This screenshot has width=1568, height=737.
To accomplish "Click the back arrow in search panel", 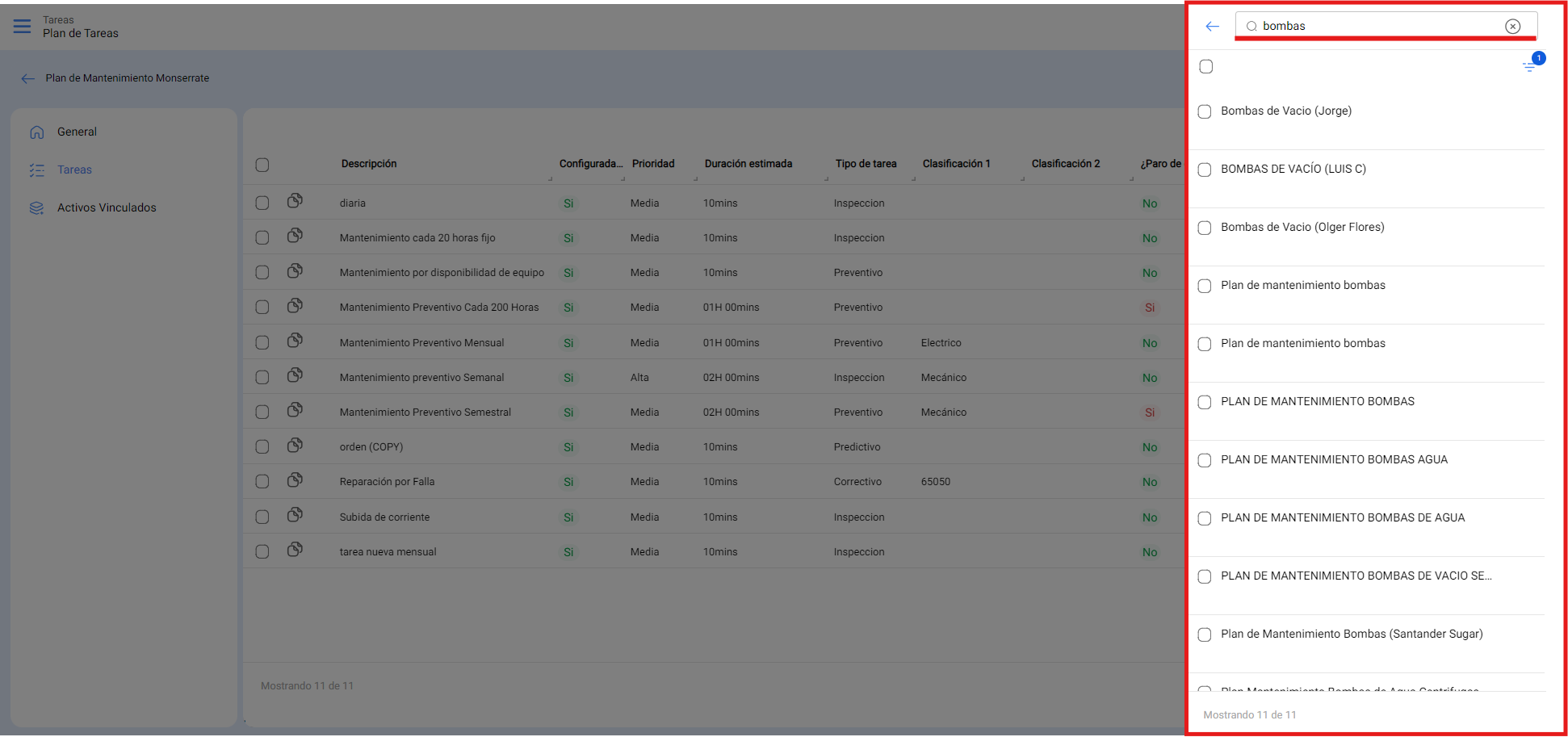I will click(x=1212, y=27).
